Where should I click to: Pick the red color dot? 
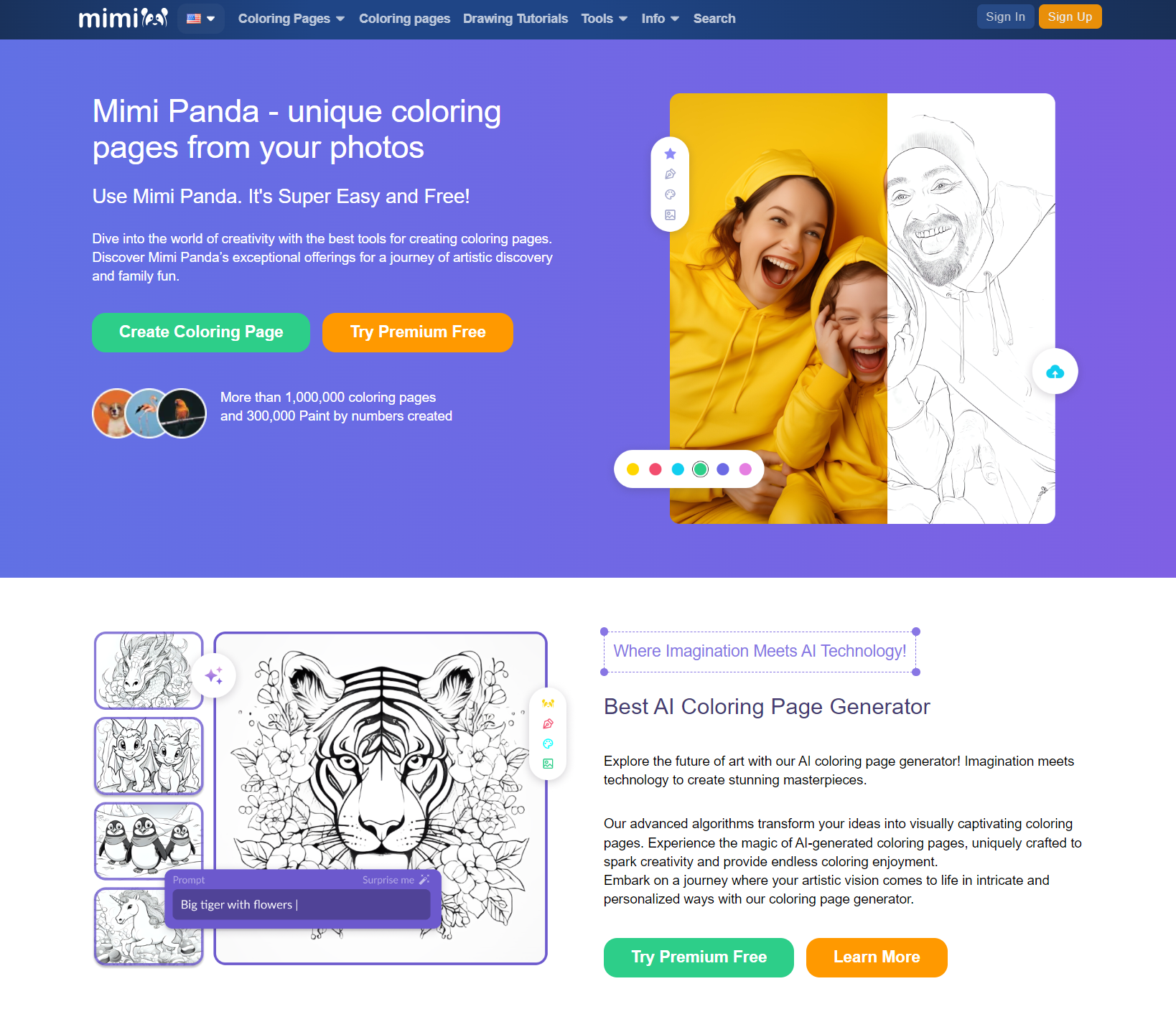point(655,469)
